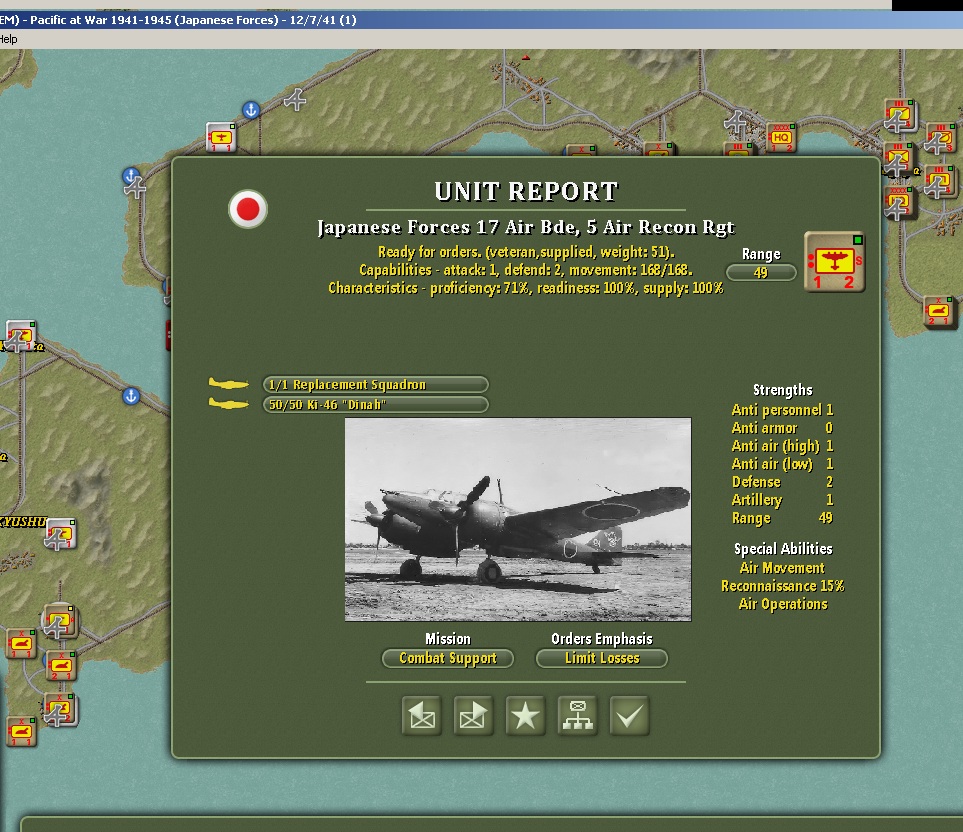
Task: Click the air unit counter in report
Action: tap(834, 262)
